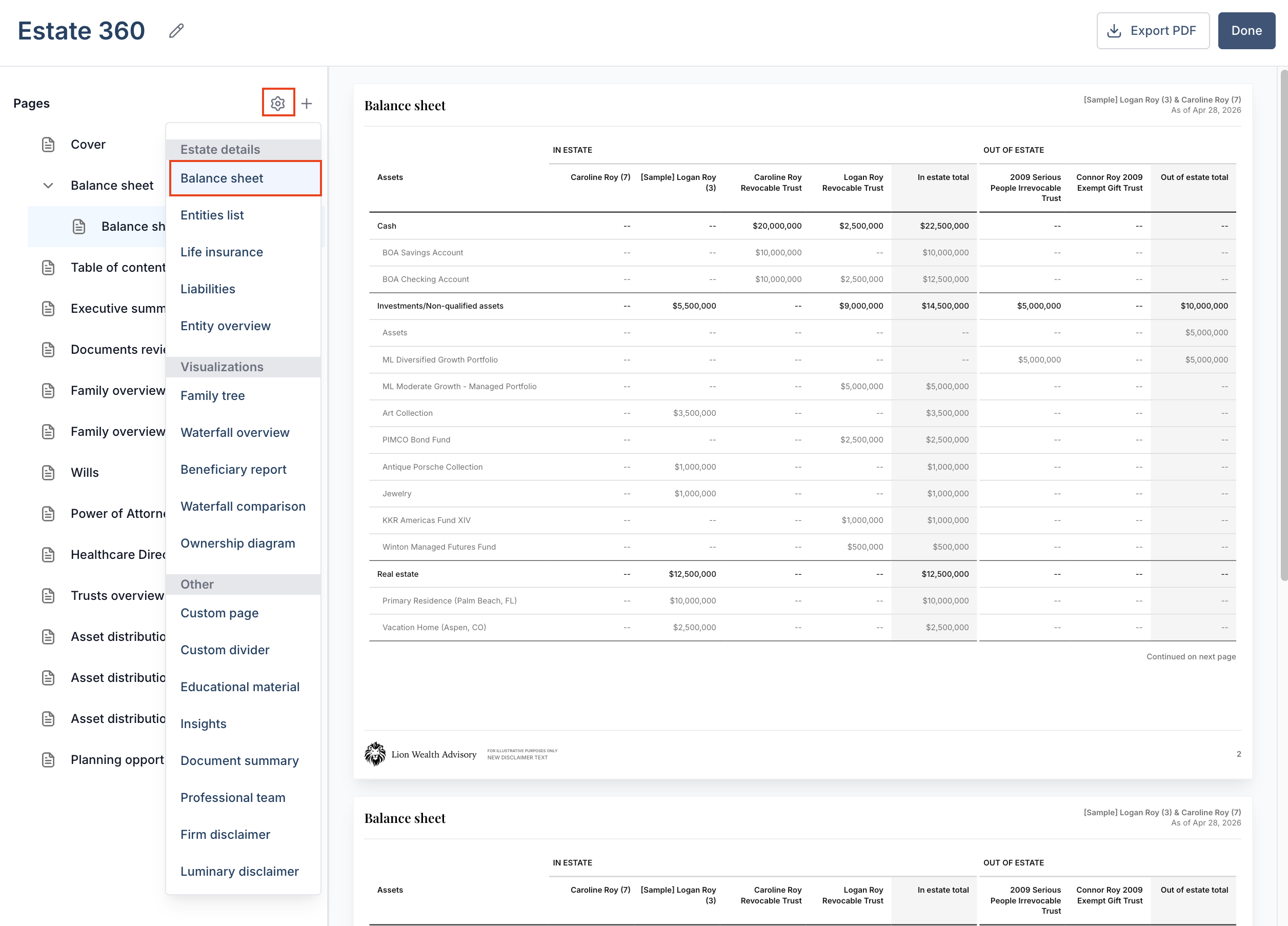Viewport: 1288px width, 926px height.
Task: Open the Wills page
Action: tap(85, 472)
